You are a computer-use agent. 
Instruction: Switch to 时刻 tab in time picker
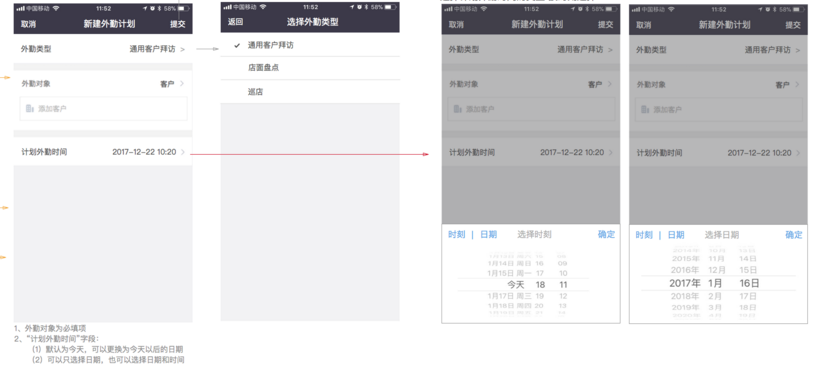[457, 234]
